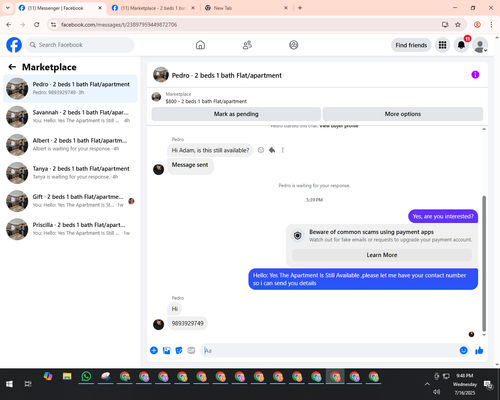Open the Friends icon in top navigation
Screen dimensions: 500x400
pyautogui.click(x=247, y=45)
